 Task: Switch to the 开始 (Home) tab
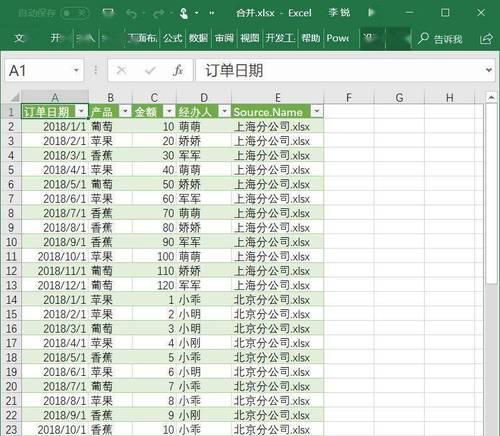(56, 38)
